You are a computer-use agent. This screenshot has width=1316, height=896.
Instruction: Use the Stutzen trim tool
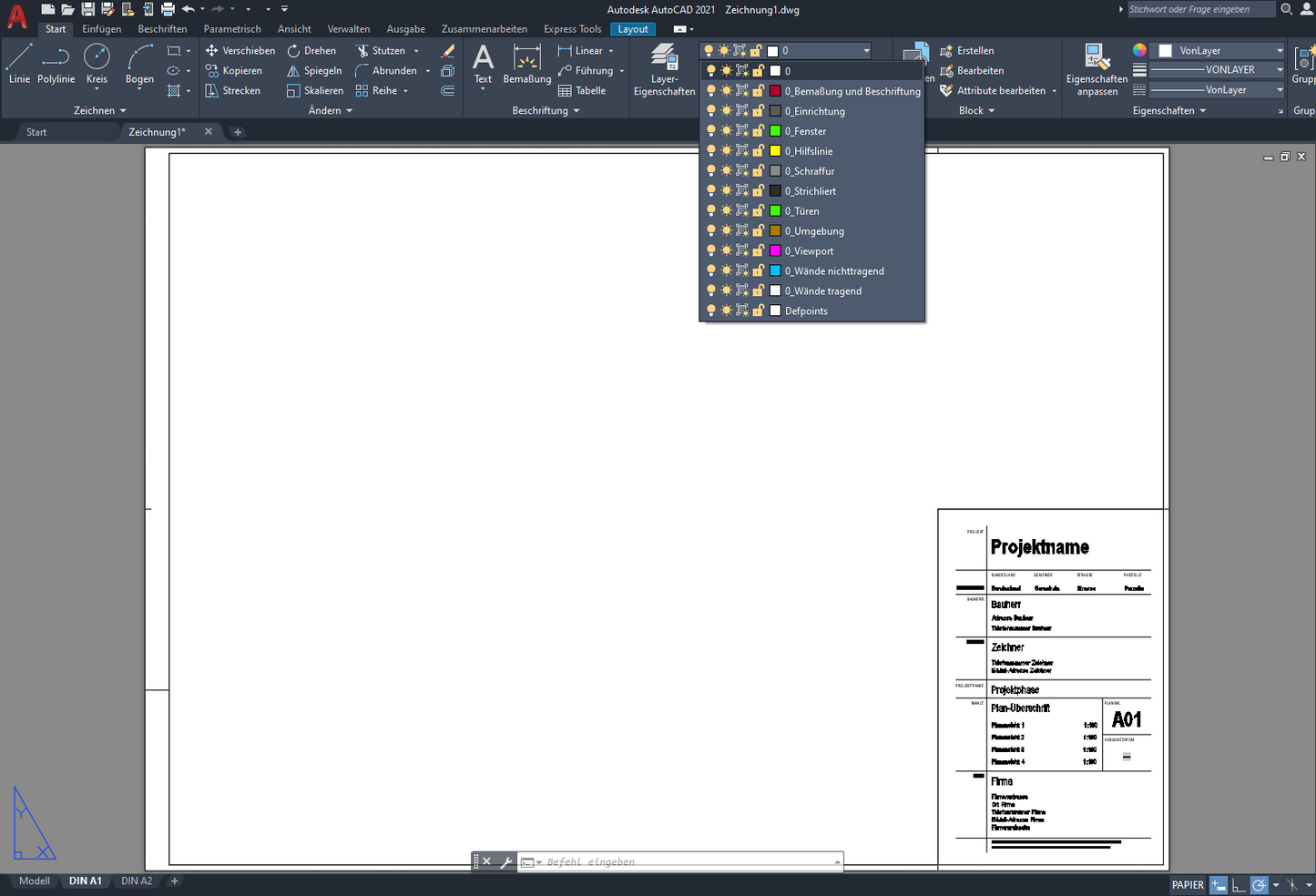click(380, 51)
